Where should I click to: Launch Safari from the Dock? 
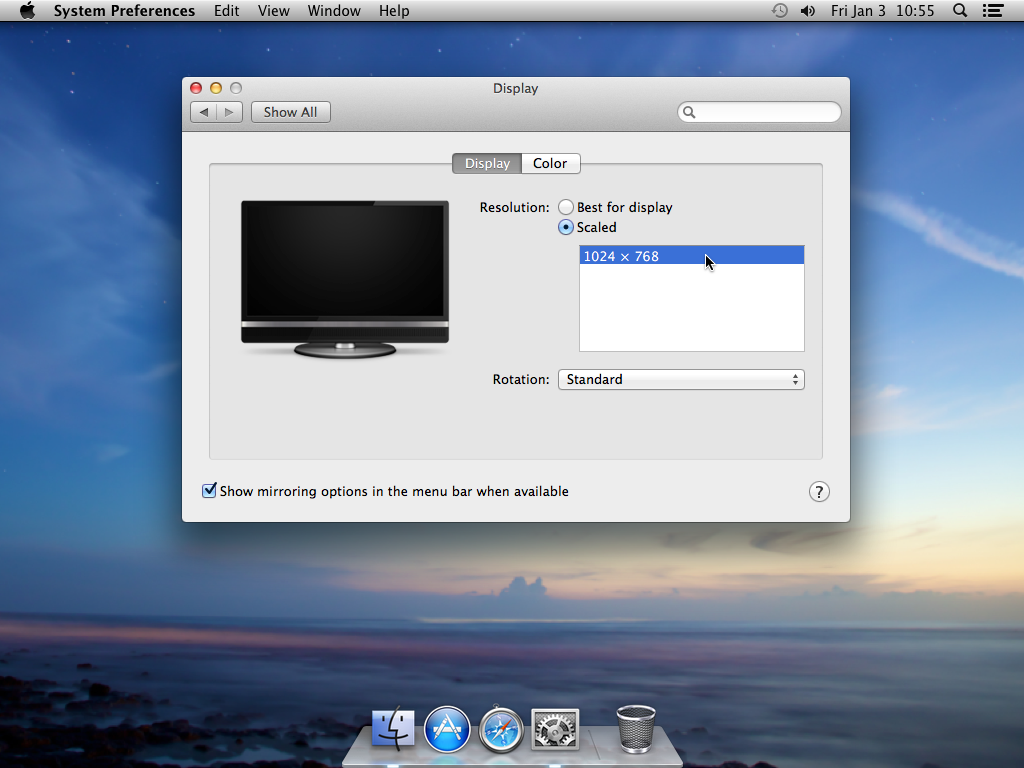coord(501,729)
